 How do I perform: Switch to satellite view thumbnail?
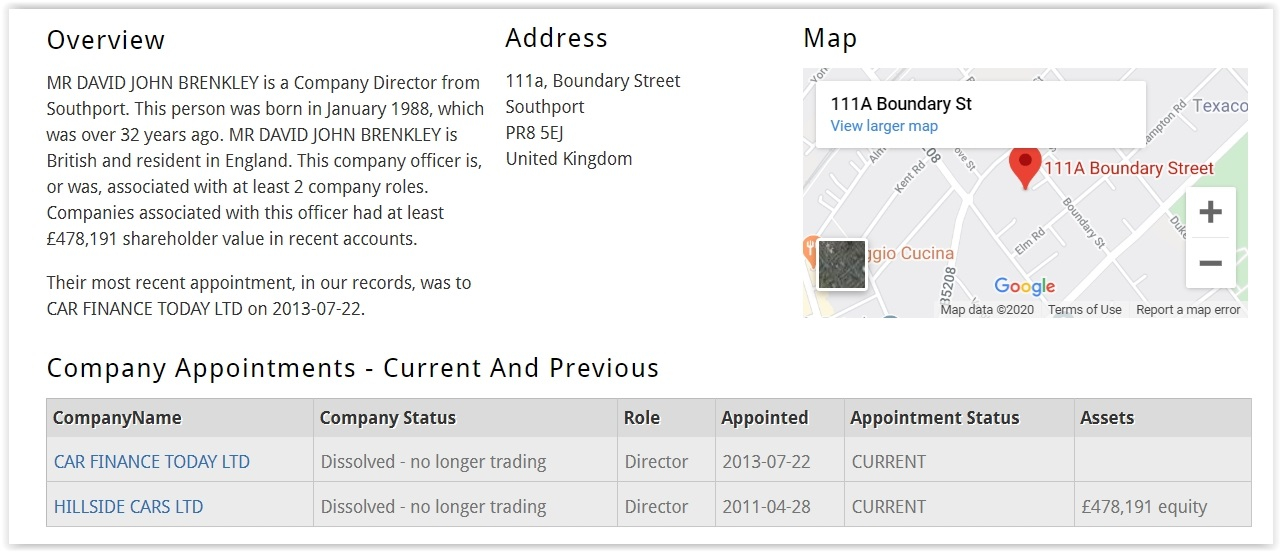841,265
